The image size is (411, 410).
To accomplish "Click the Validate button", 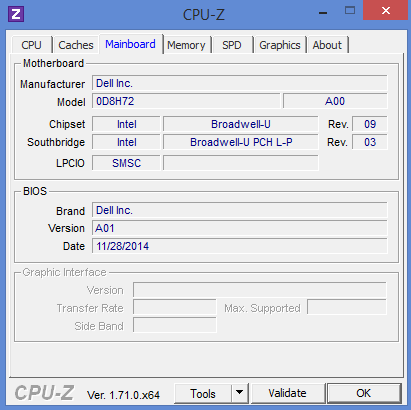I will coord(288,393).
